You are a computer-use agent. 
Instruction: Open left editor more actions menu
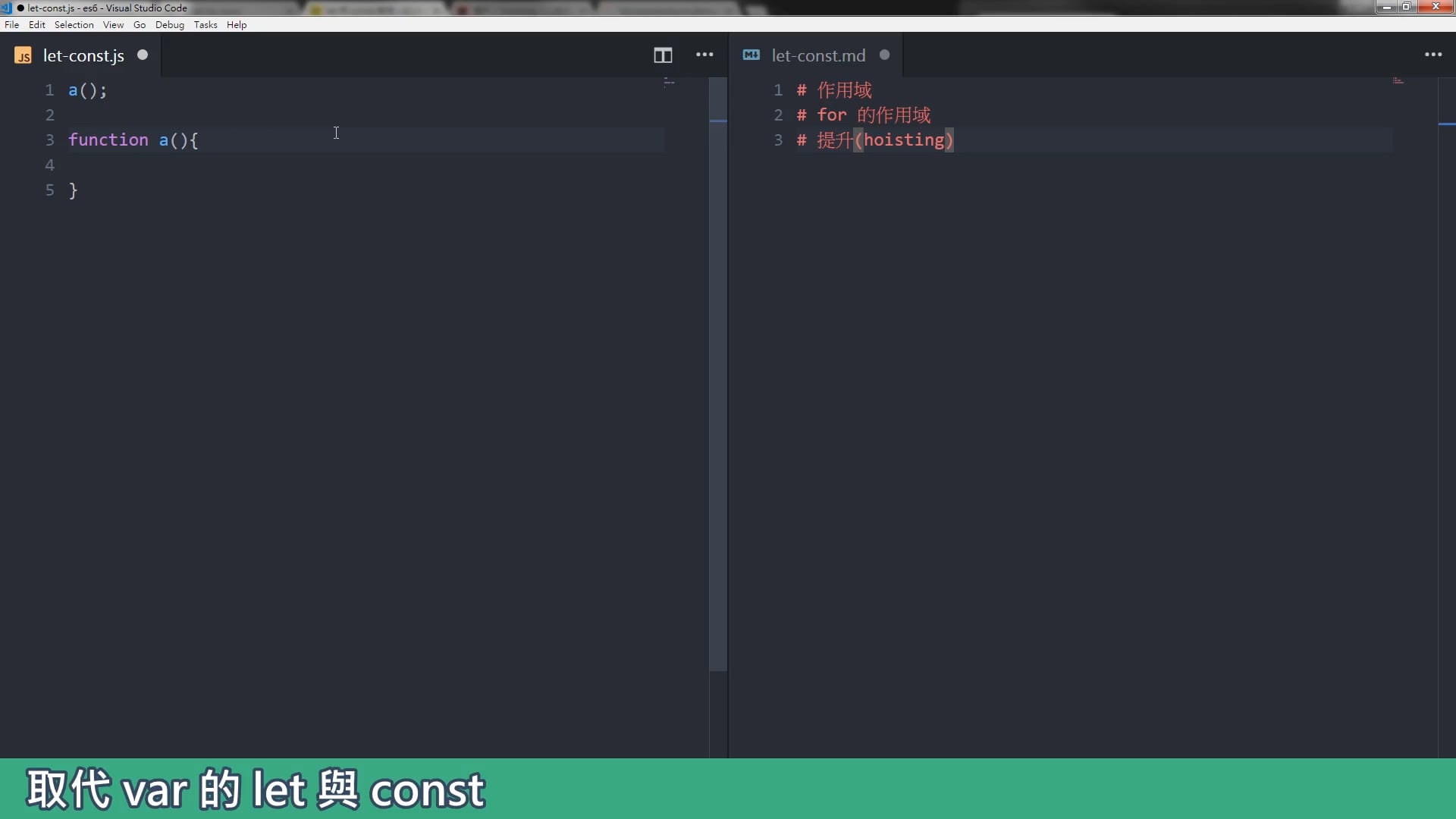[704, 55]
